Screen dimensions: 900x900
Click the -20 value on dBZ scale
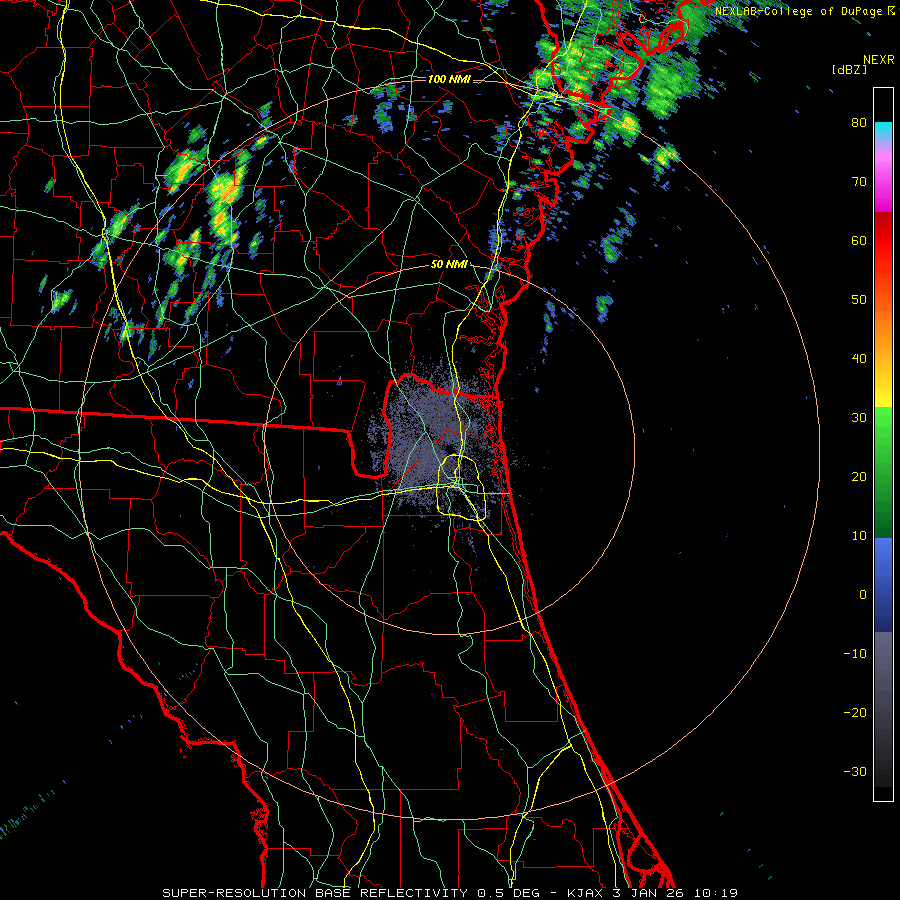coord(855,713)
